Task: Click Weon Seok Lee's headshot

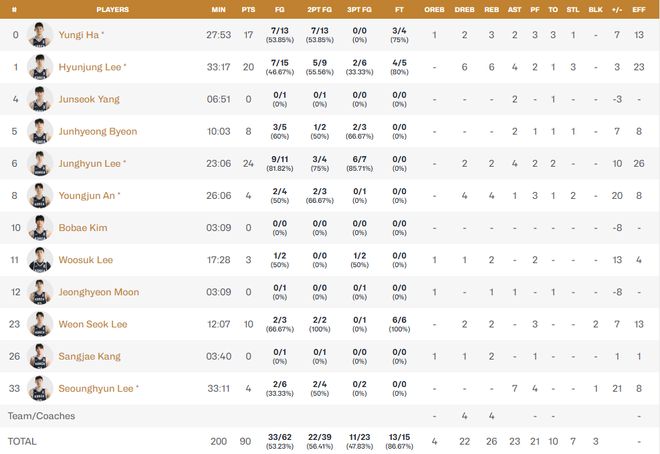Action: (x=40, y=323)
